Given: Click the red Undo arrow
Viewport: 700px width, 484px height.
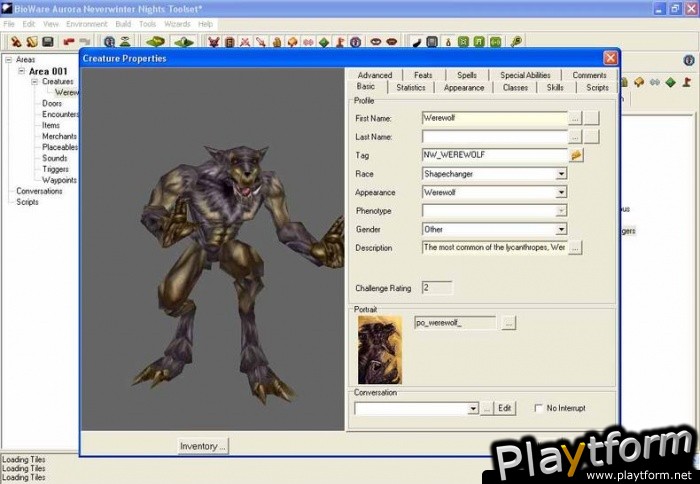Looking at the screenshot, I should coord(69,42).
